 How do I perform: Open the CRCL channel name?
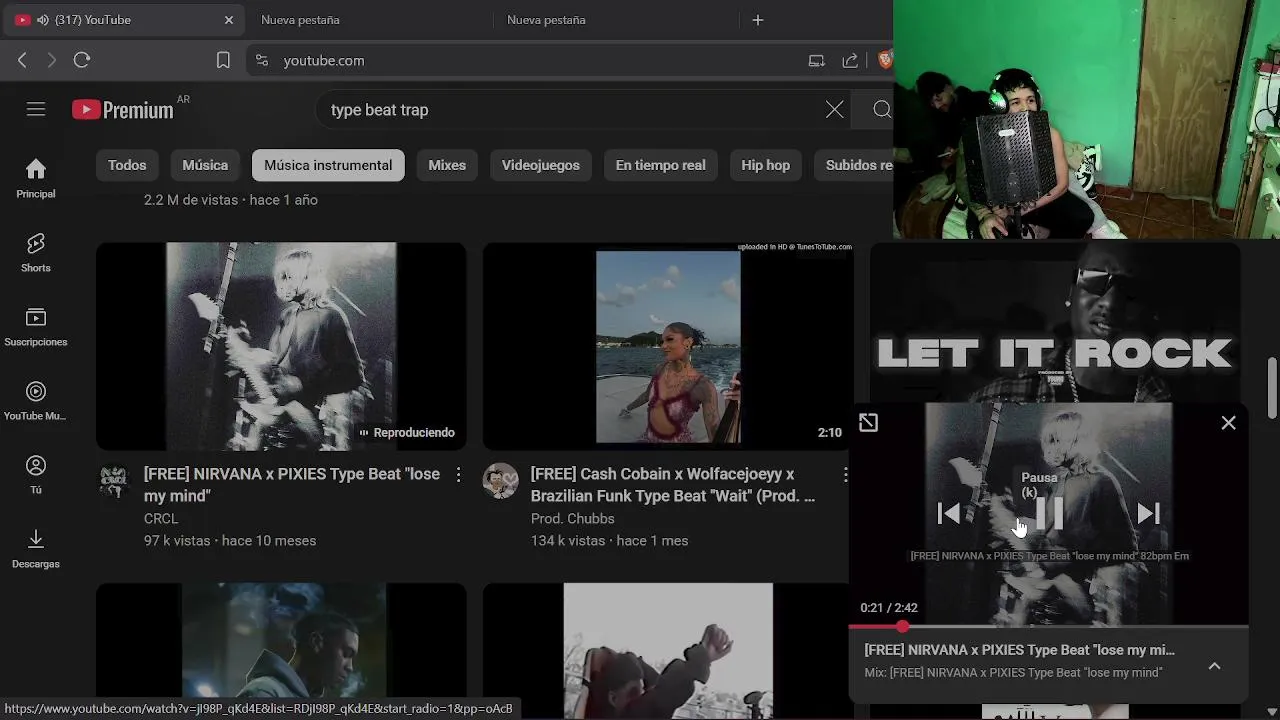[161, 519]
